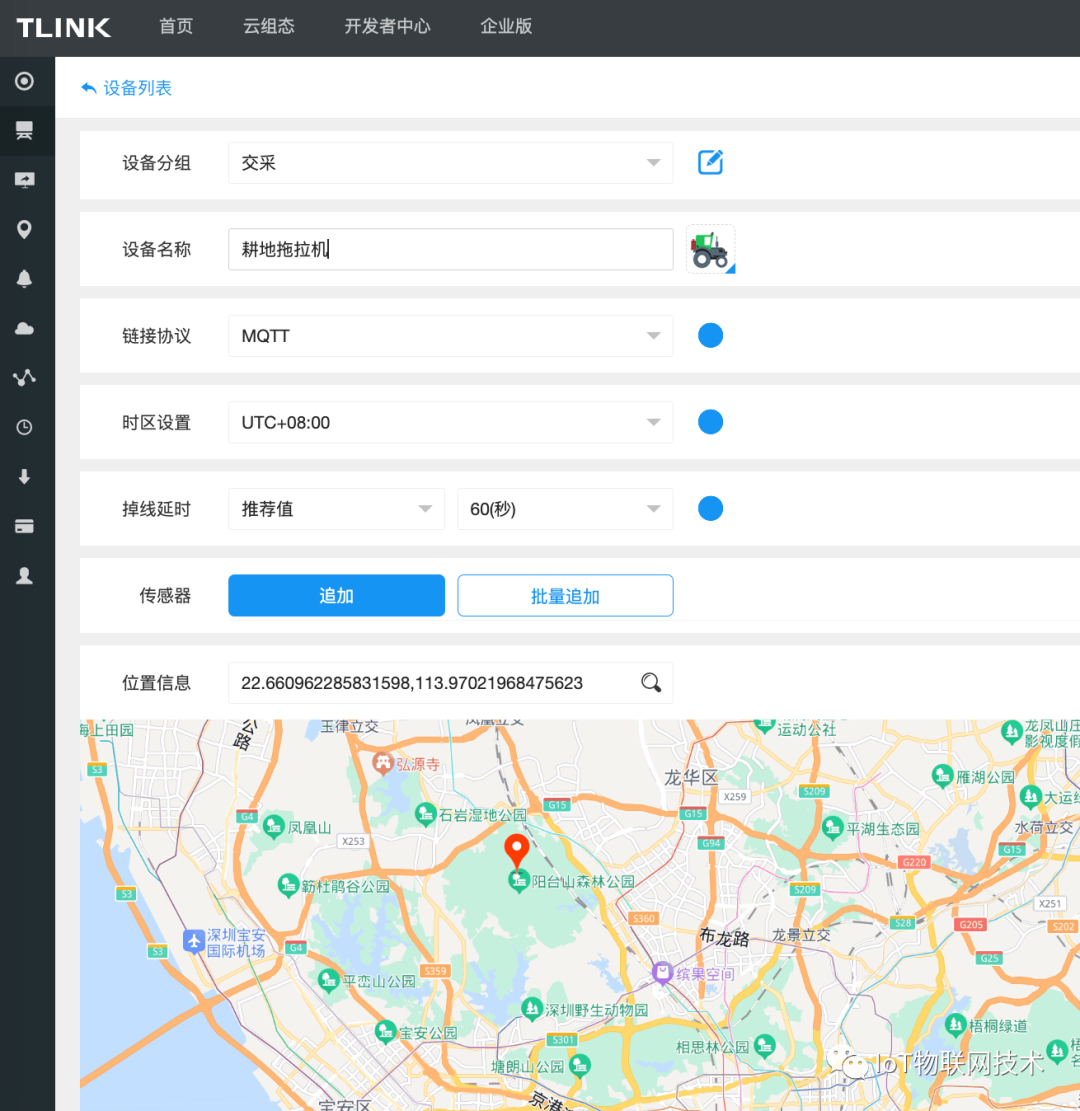Click the location pin icon in sidebar
Image resolution: width=1080 pixels, height=1111 pixels.
[25, 230]
